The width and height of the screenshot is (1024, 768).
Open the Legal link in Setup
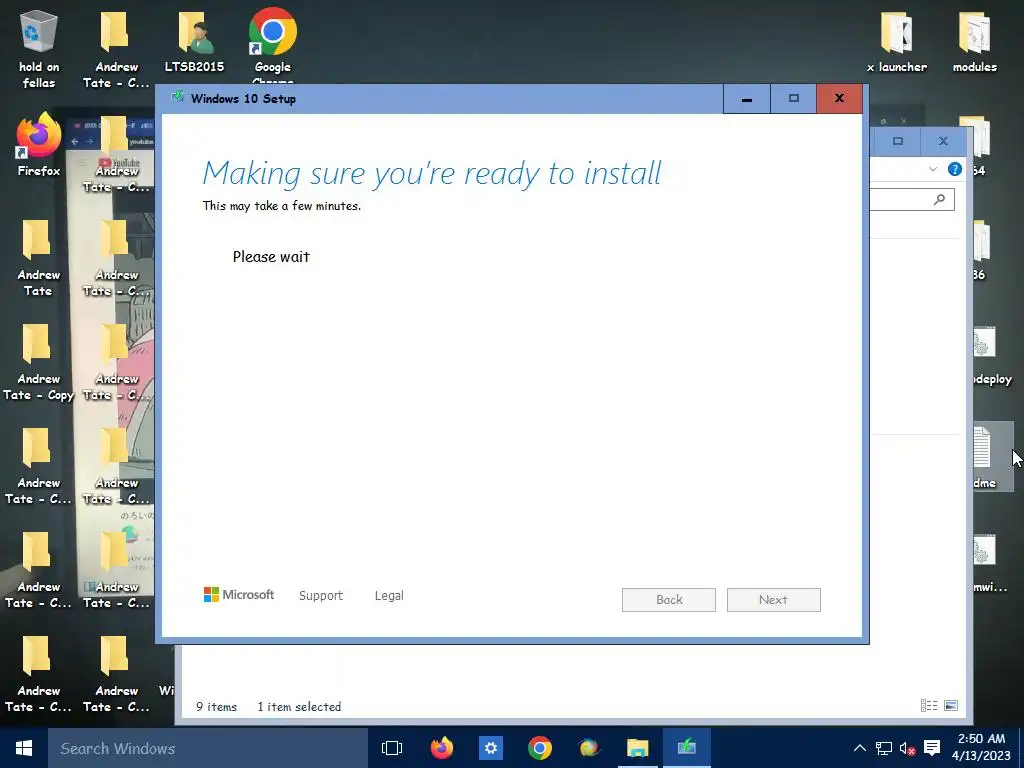point(389,596)
